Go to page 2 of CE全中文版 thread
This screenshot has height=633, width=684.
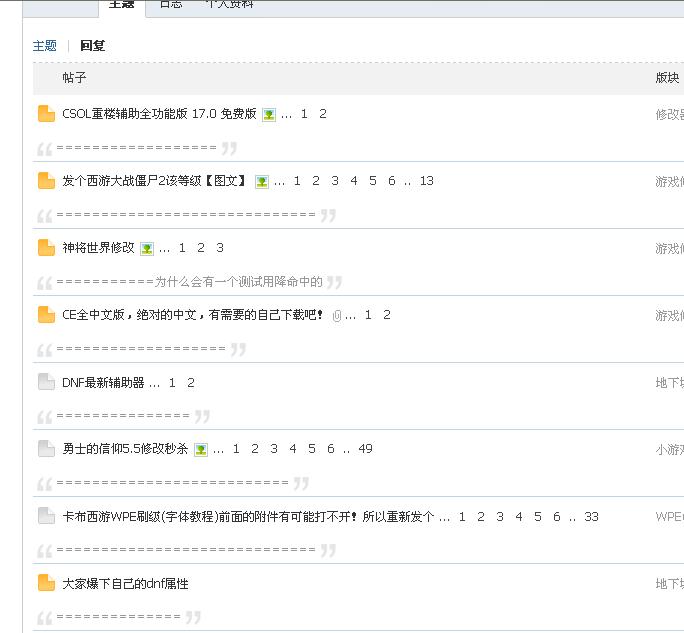click(387, 315)
